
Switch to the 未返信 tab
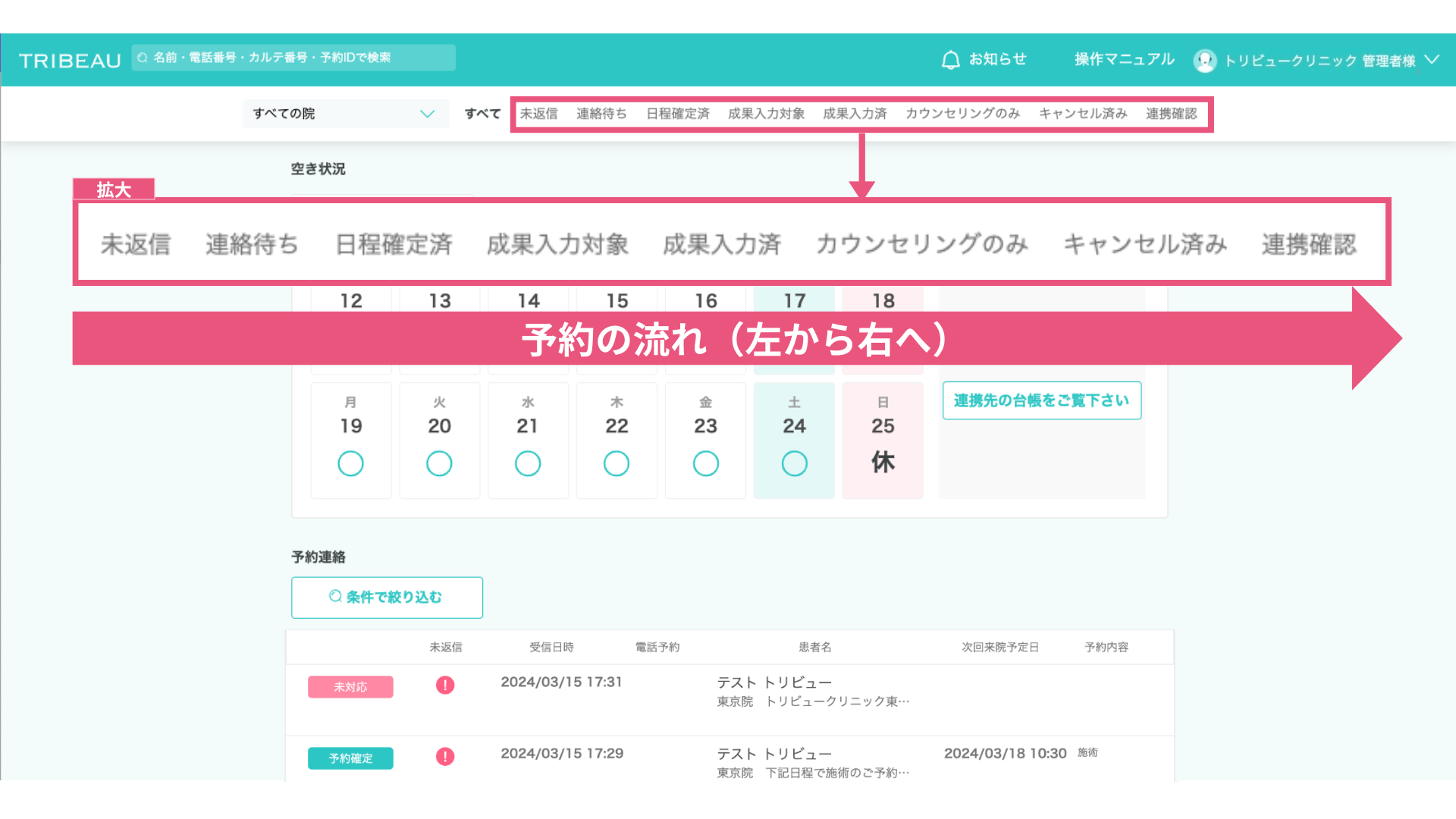click(x=538, y=114)
